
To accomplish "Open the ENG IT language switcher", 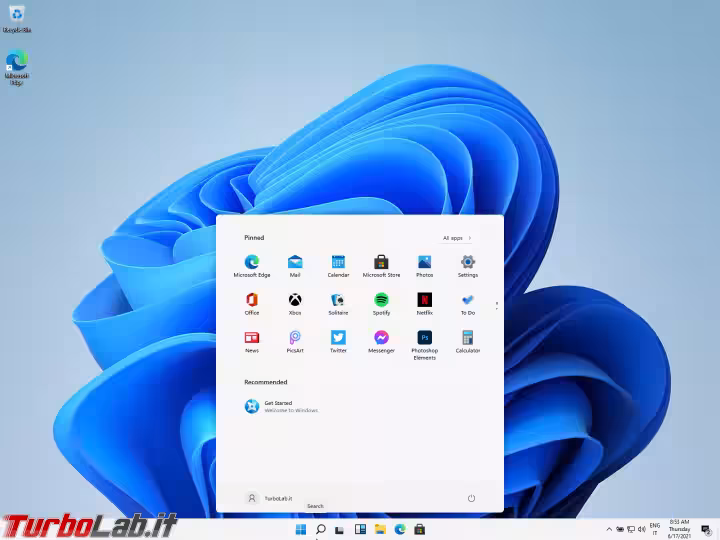I will click(655, 529).
